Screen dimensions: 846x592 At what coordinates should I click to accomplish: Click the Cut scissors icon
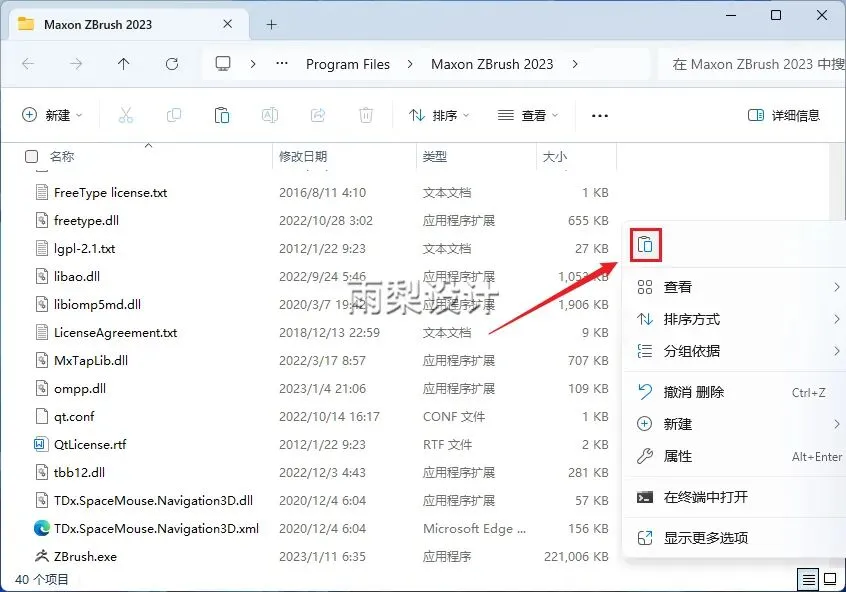[126, 115]
